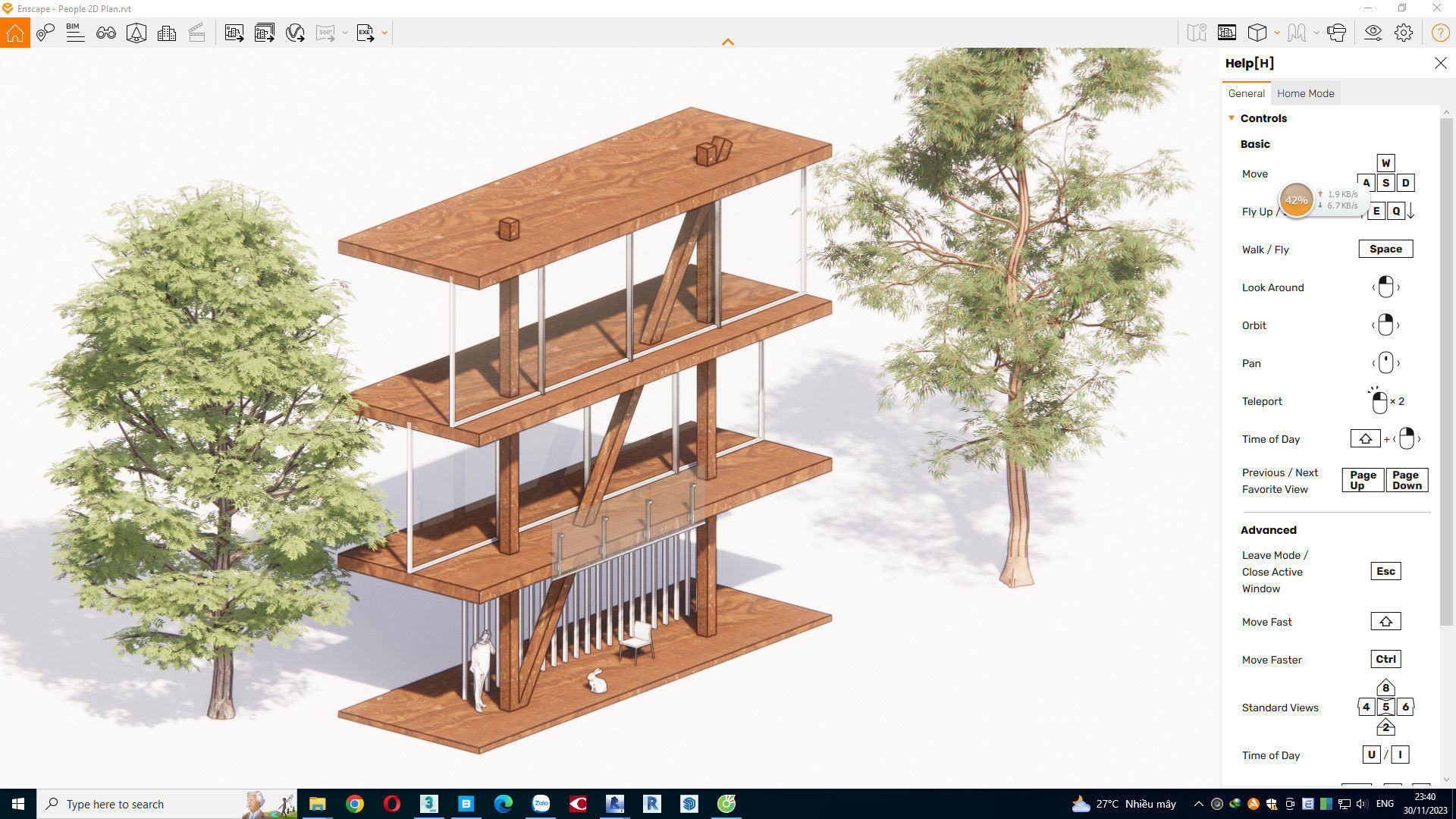Viewport: 1456px width, 819px height.
Task: Click the orange Home icon
Action: 15,33
